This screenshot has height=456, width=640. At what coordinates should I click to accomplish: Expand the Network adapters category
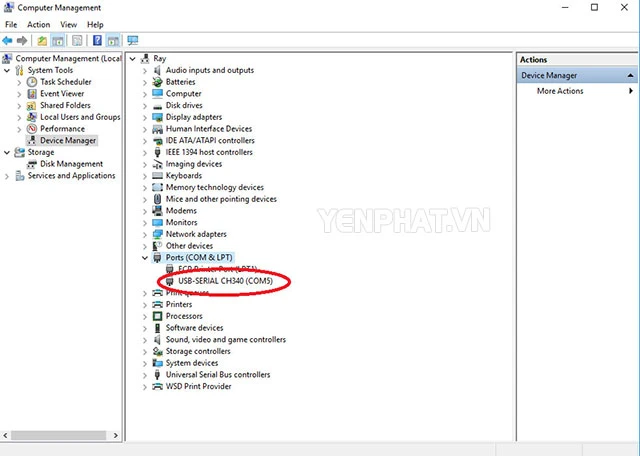click(x=145, y=234)
